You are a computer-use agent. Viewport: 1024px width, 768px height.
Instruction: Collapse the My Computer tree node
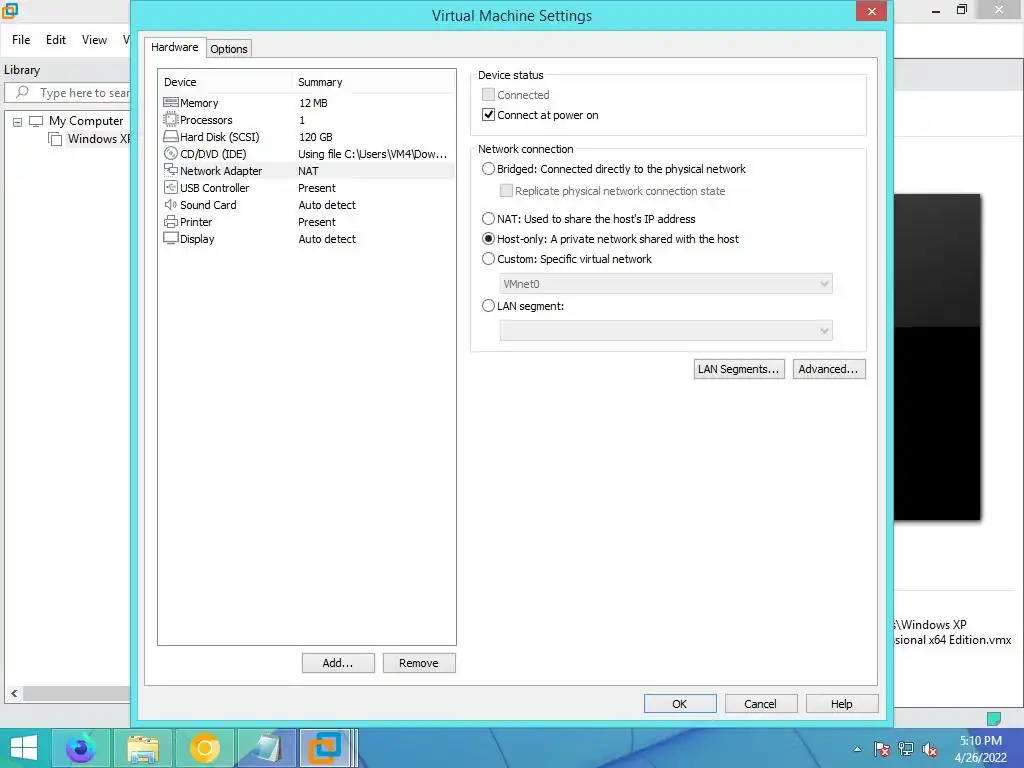pos(18,121)
